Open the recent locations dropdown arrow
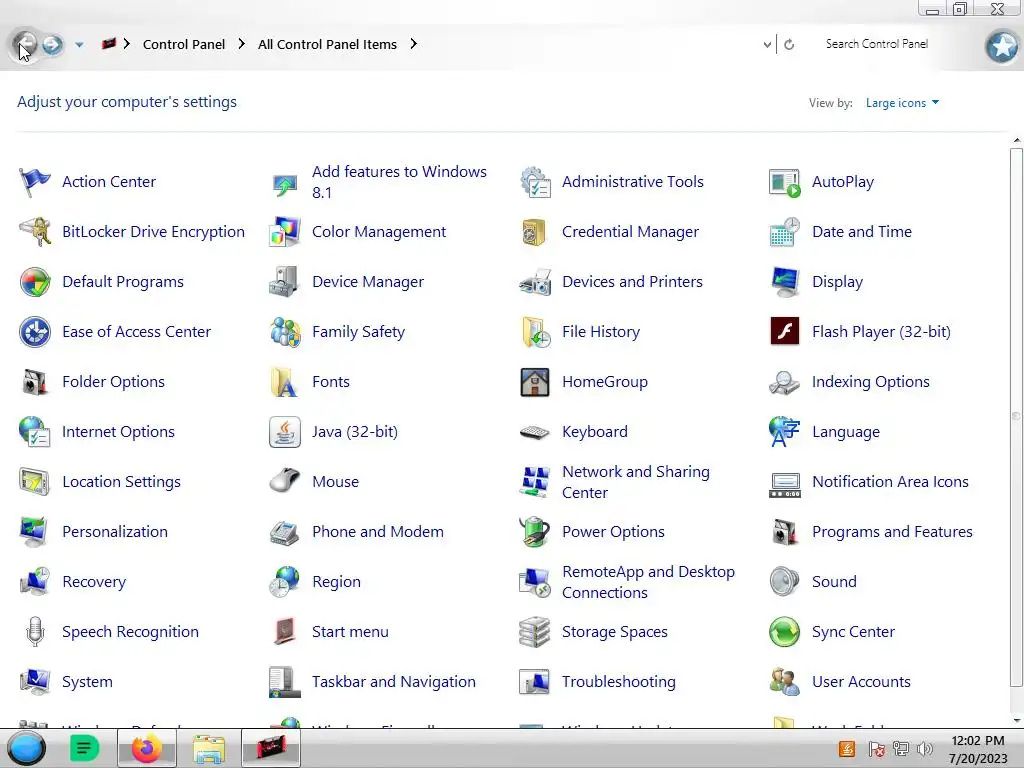 pyautogui.click(x=79, y=44)
